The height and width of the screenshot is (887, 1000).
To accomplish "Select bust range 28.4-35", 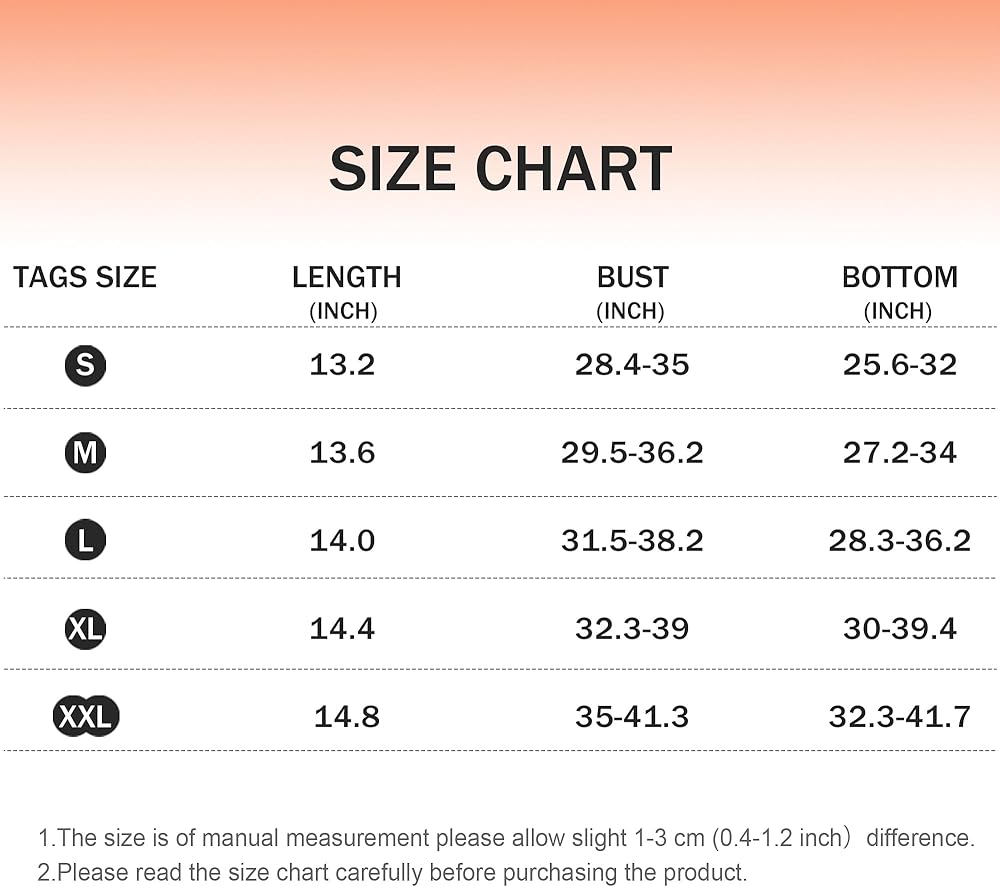I will [632, 365].
